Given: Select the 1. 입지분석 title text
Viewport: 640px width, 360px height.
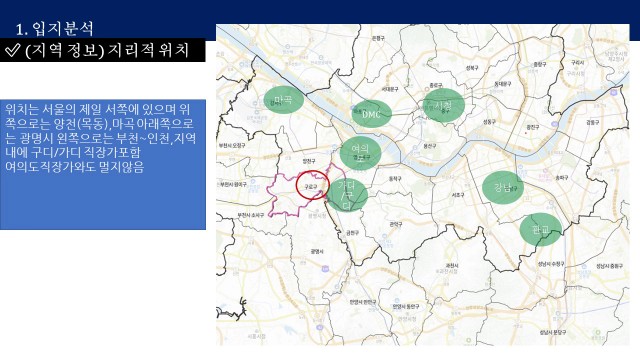Looking at the screenshot, I should tap(55, 29).
